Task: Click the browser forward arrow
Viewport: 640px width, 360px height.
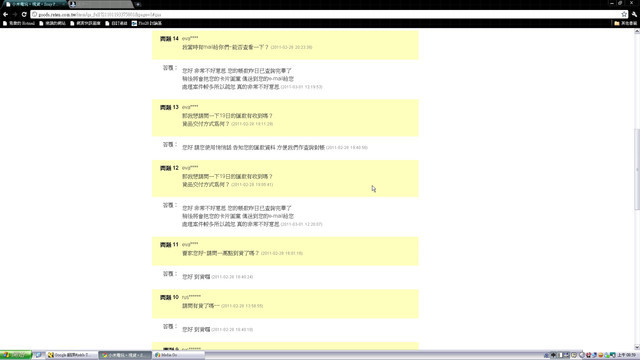Action: [15, 14]
